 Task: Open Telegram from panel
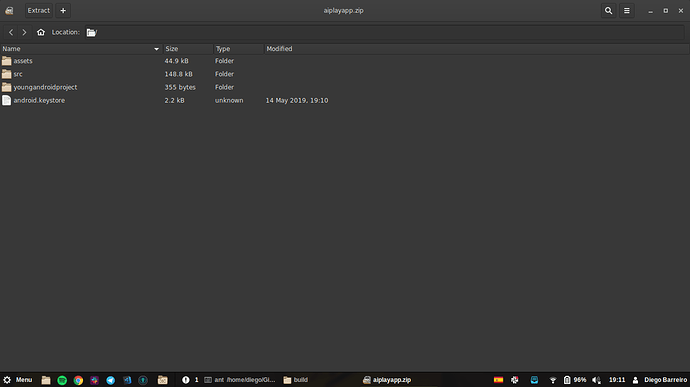pos(110,380)
